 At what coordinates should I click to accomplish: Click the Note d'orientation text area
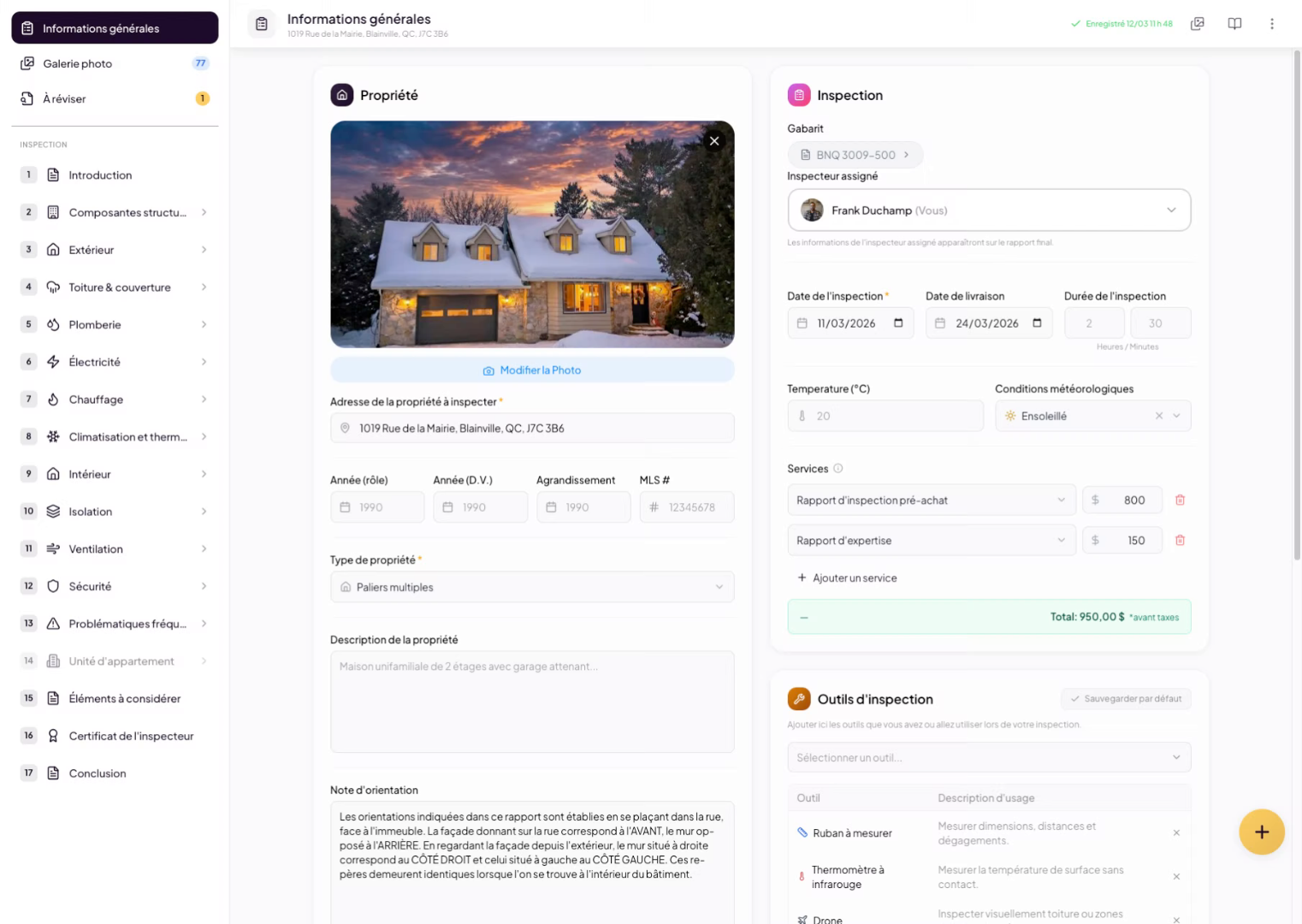coord(532,862)
